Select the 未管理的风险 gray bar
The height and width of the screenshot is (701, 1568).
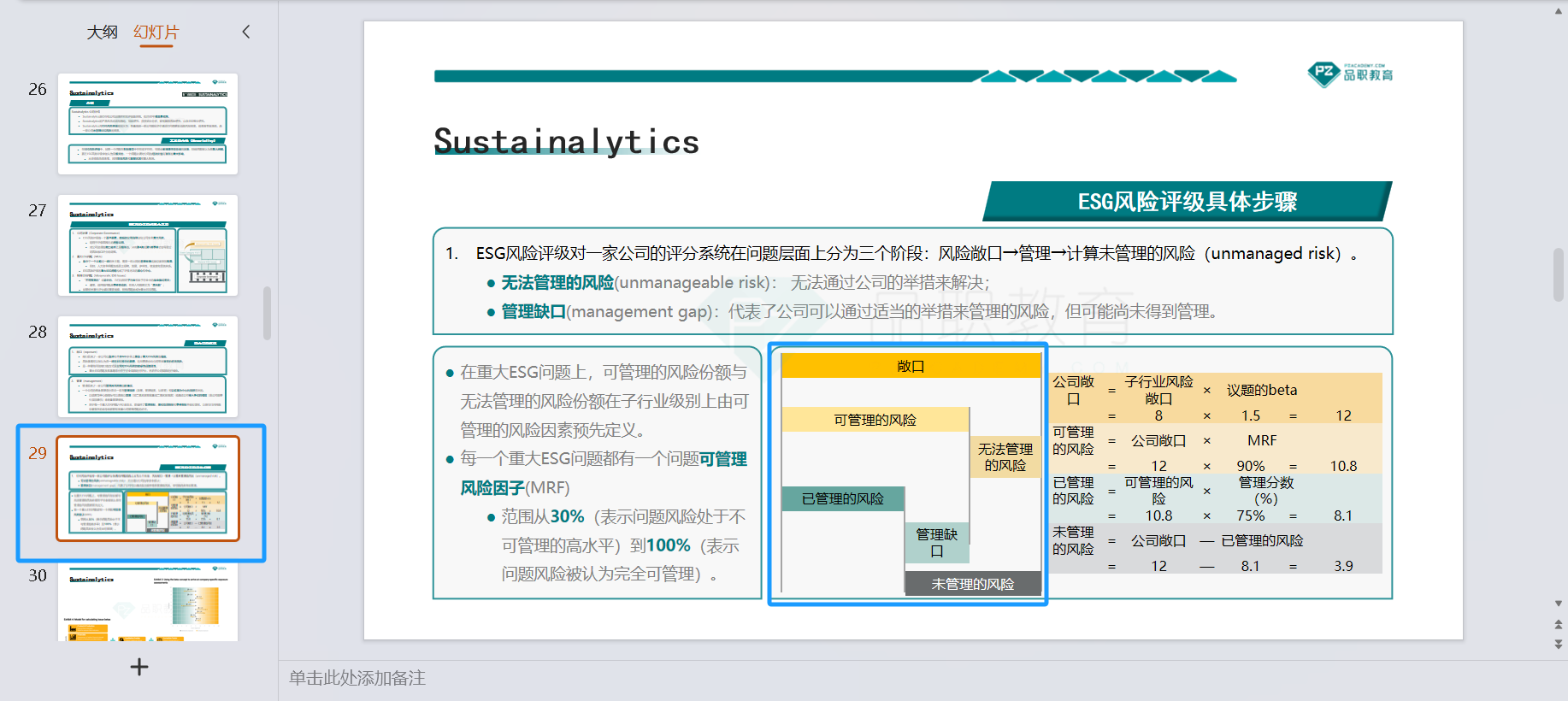(973, 584)
